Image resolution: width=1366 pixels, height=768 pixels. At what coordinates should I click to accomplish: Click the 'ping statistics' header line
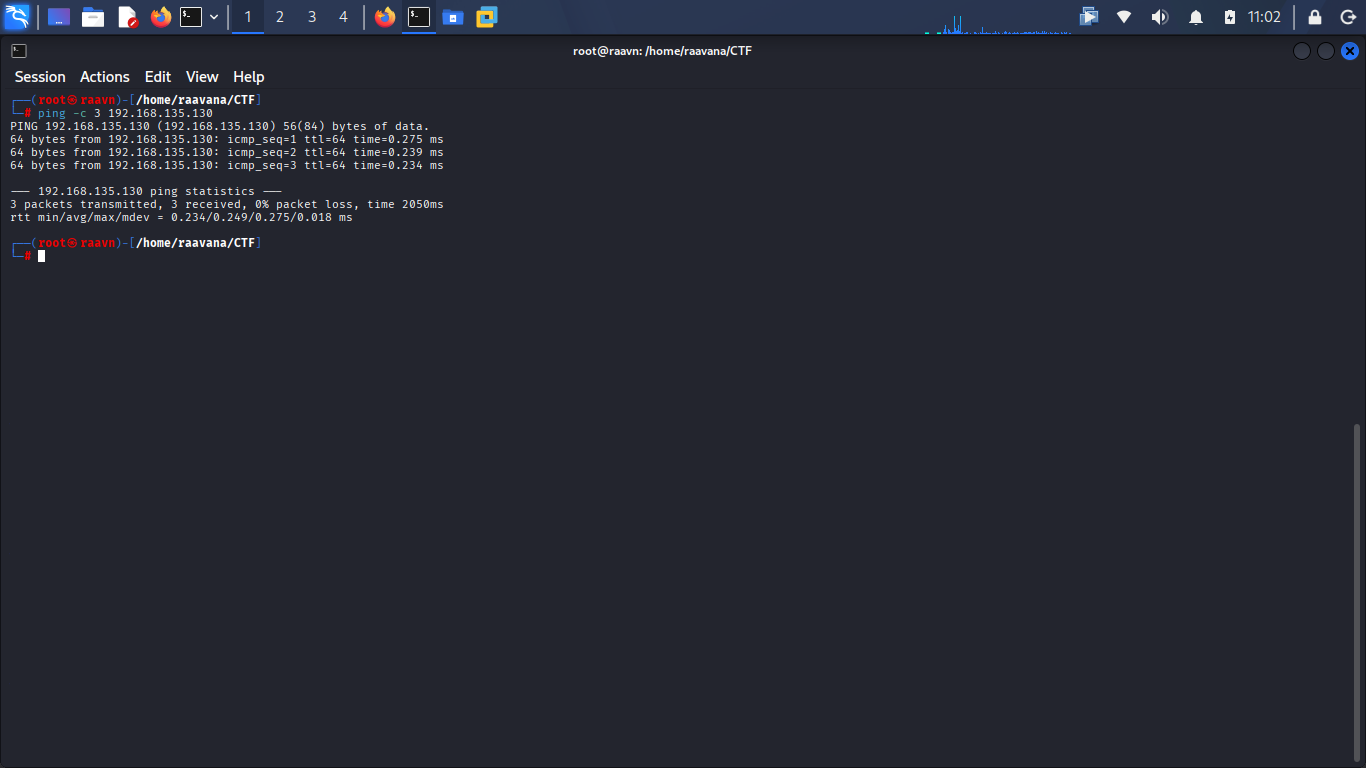coord(146,191)
